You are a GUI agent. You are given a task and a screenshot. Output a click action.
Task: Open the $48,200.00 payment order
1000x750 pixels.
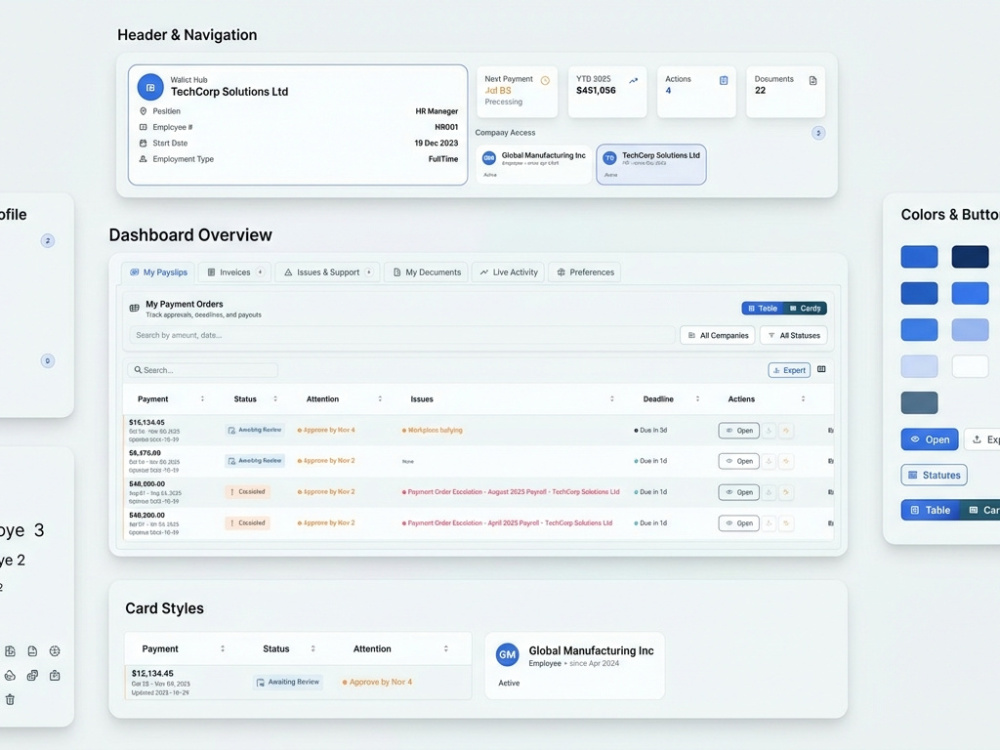point(739,523)
